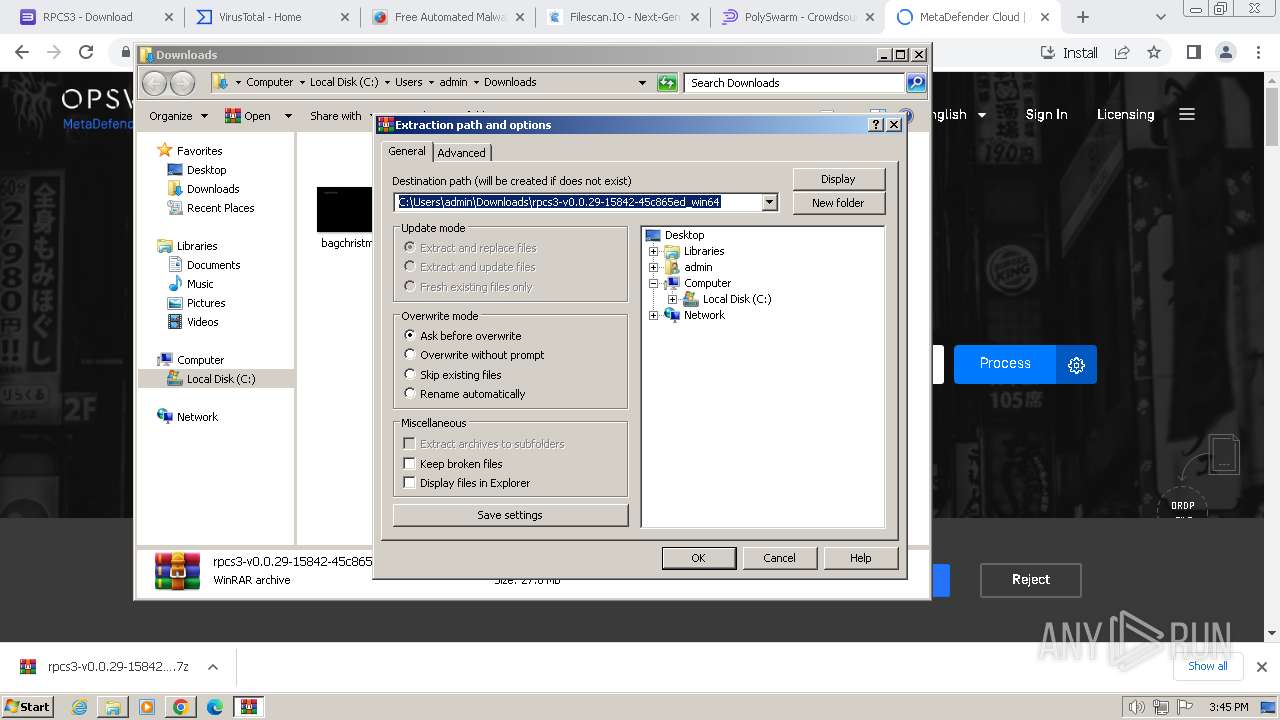Expand admin node in folder tree
The width and height of the screenshot is (1280, 720).
[654, 267]
